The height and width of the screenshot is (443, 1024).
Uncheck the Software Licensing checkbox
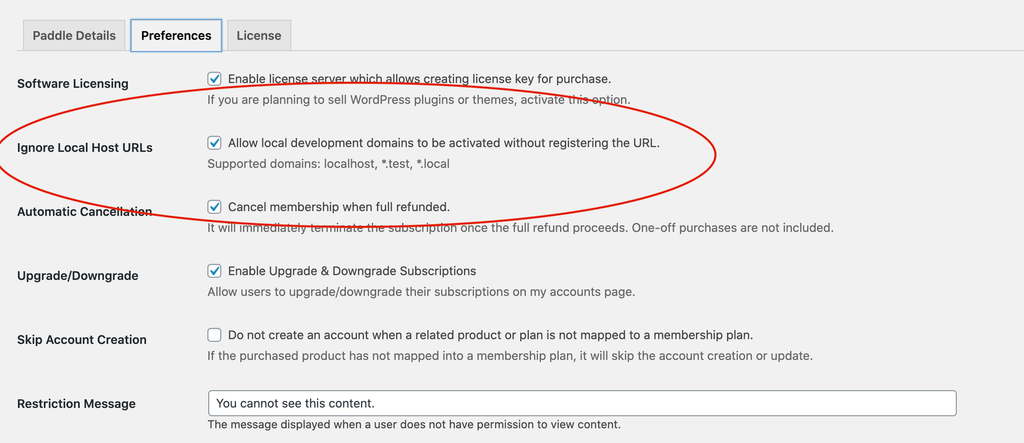[214, 79]
